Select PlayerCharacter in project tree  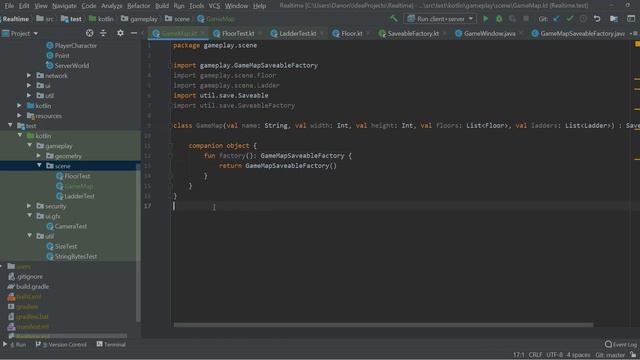pos(76,46)
